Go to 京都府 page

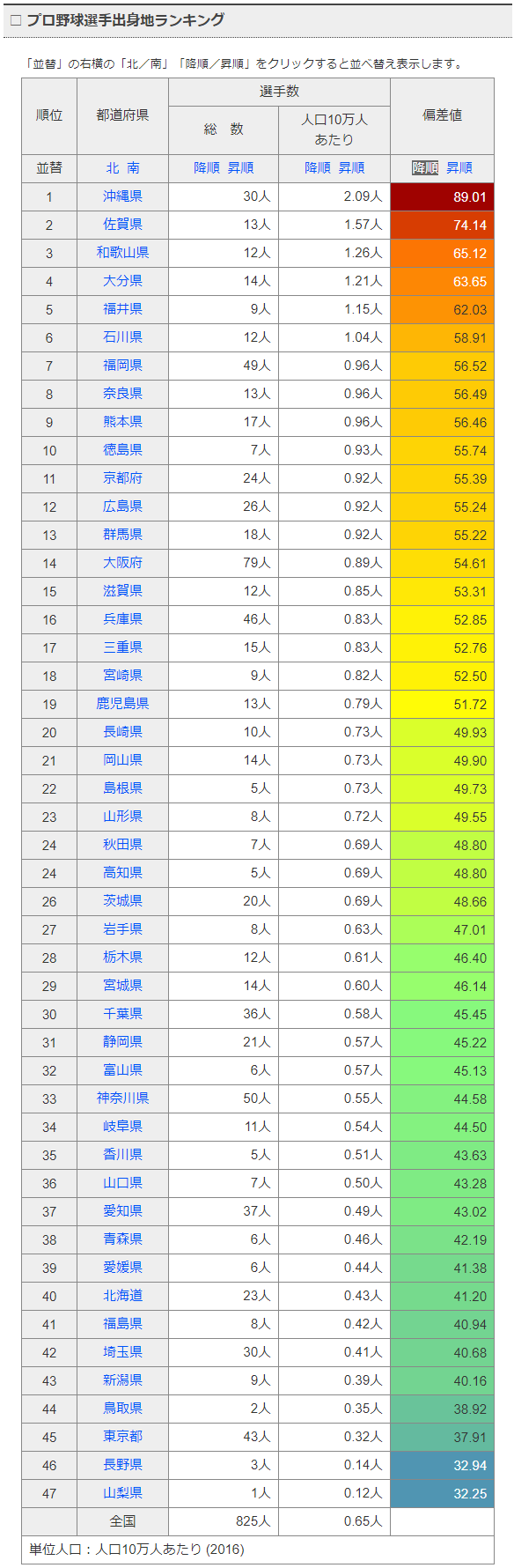click(x=122, y=478)
